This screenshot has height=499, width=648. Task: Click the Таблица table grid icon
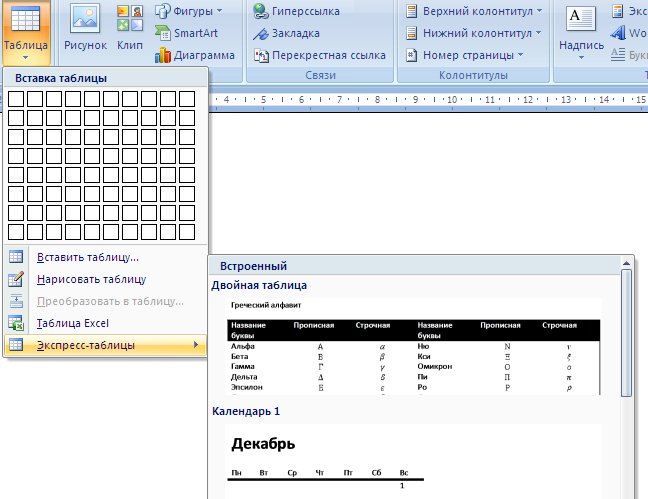pyautogui.click(x=26, y=19)
